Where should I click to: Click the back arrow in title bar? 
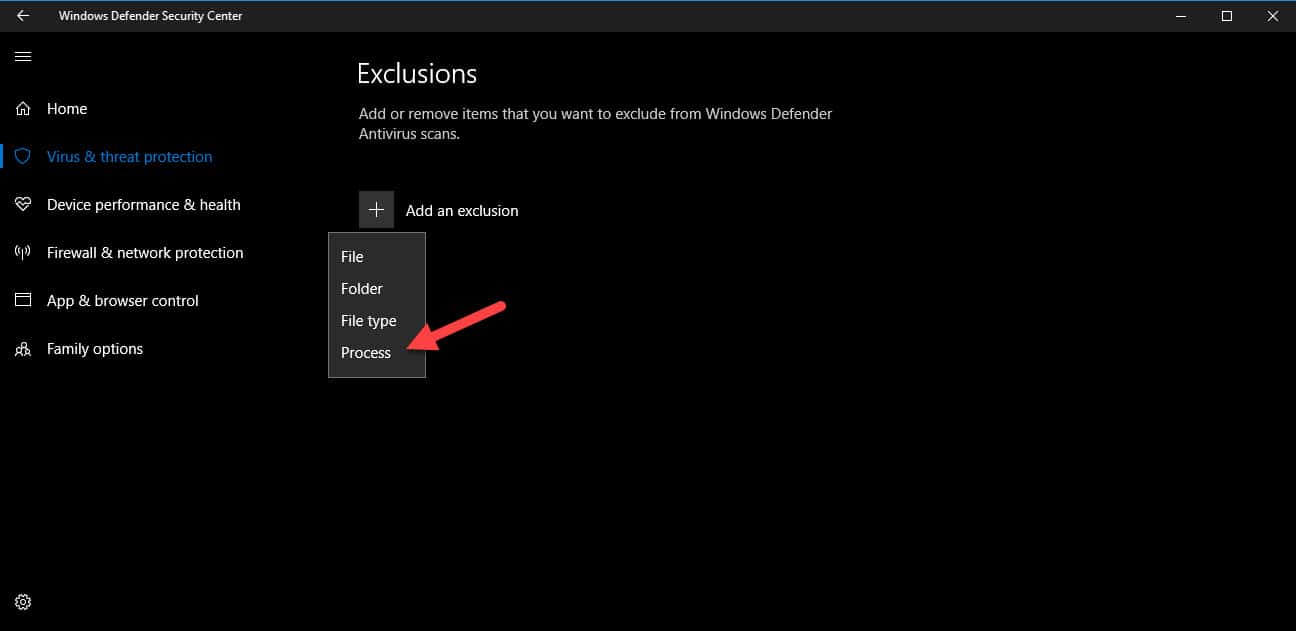point(23,16)
